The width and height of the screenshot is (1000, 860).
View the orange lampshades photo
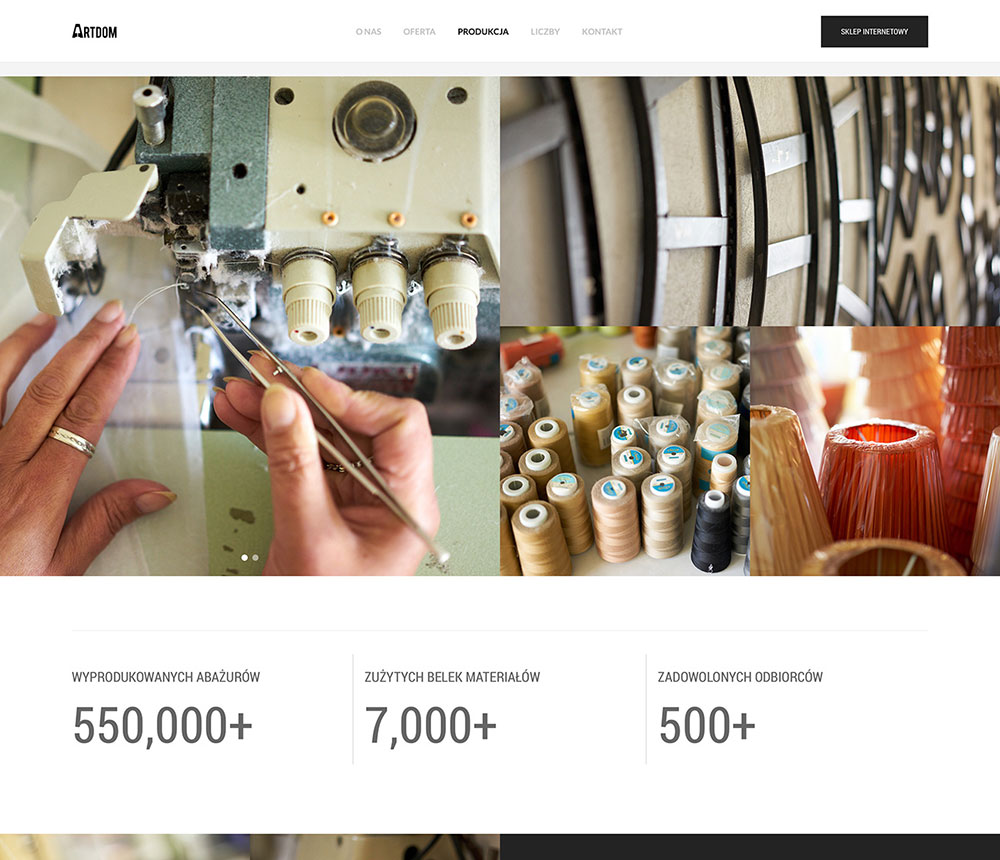875,451
